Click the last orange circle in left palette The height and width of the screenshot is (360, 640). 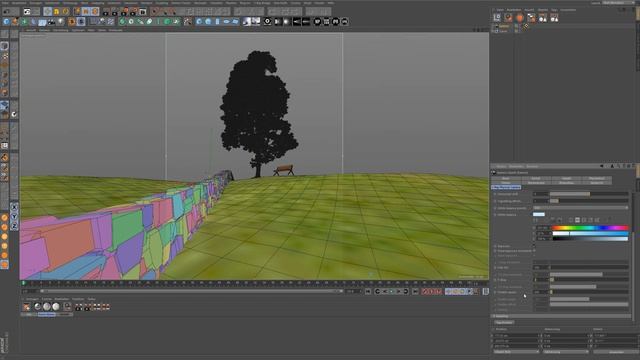4,264
